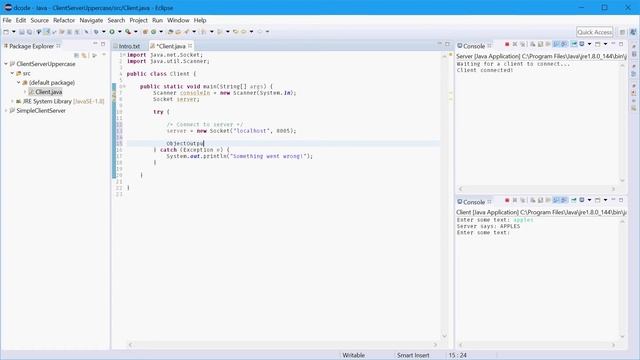
Task: Open the Refactor menu
Action: coord(64,20)
